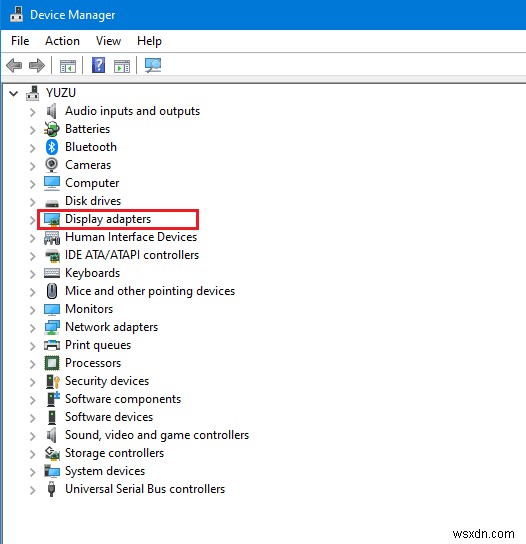526x544 pixels.
Task: Click Scan for hardware changes icon
Action: 153,65
